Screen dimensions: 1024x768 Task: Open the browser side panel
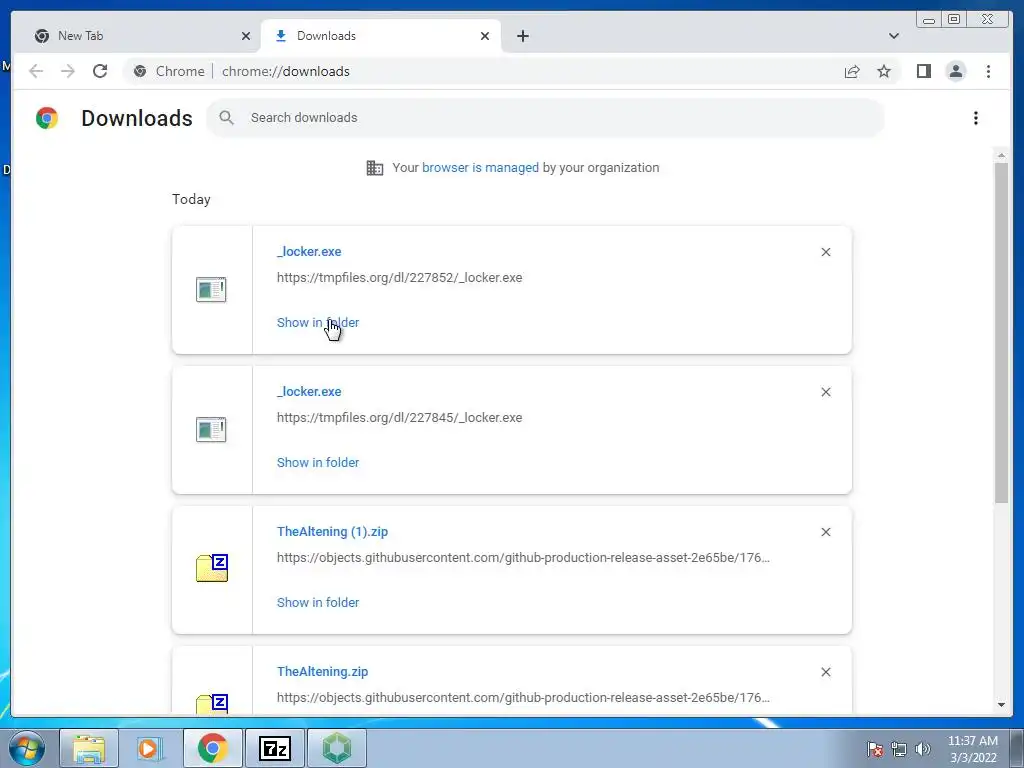coord(923,71)
